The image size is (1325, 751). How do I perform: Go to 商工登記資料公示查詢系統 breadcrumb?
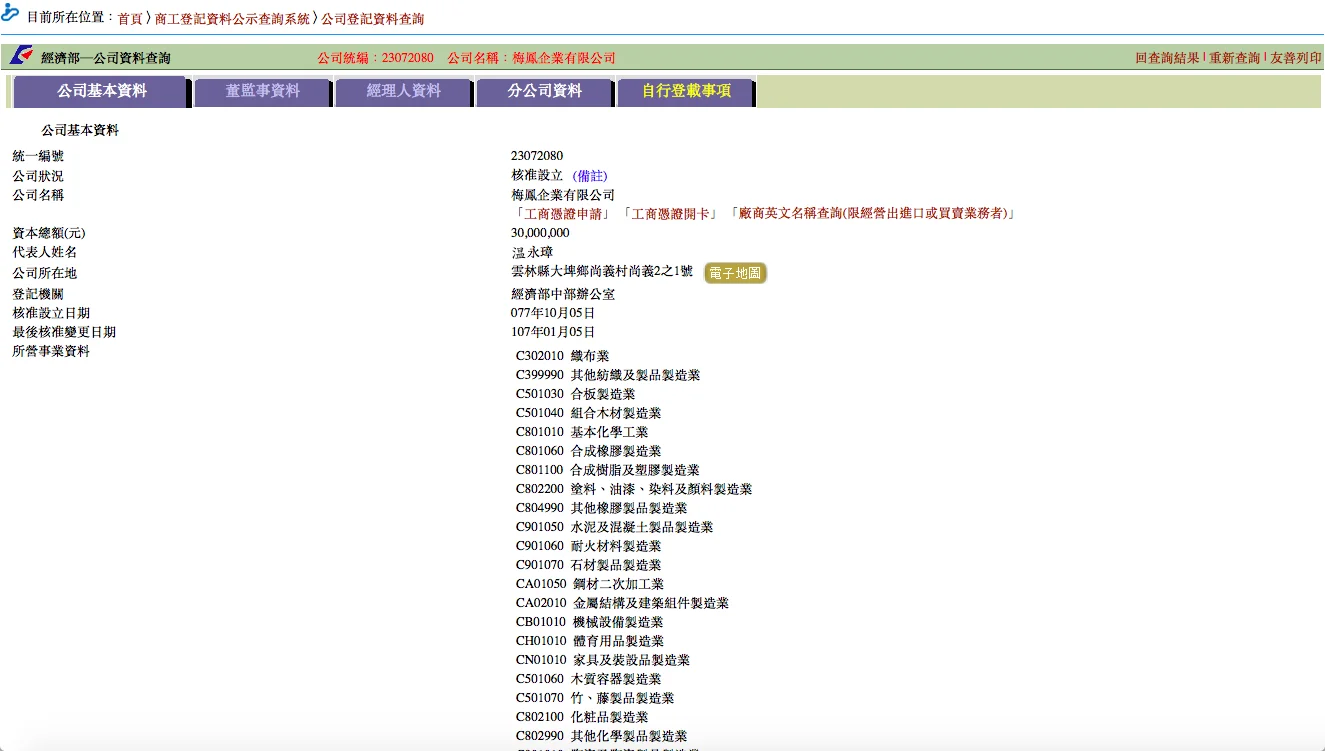(x=232, y=19)
